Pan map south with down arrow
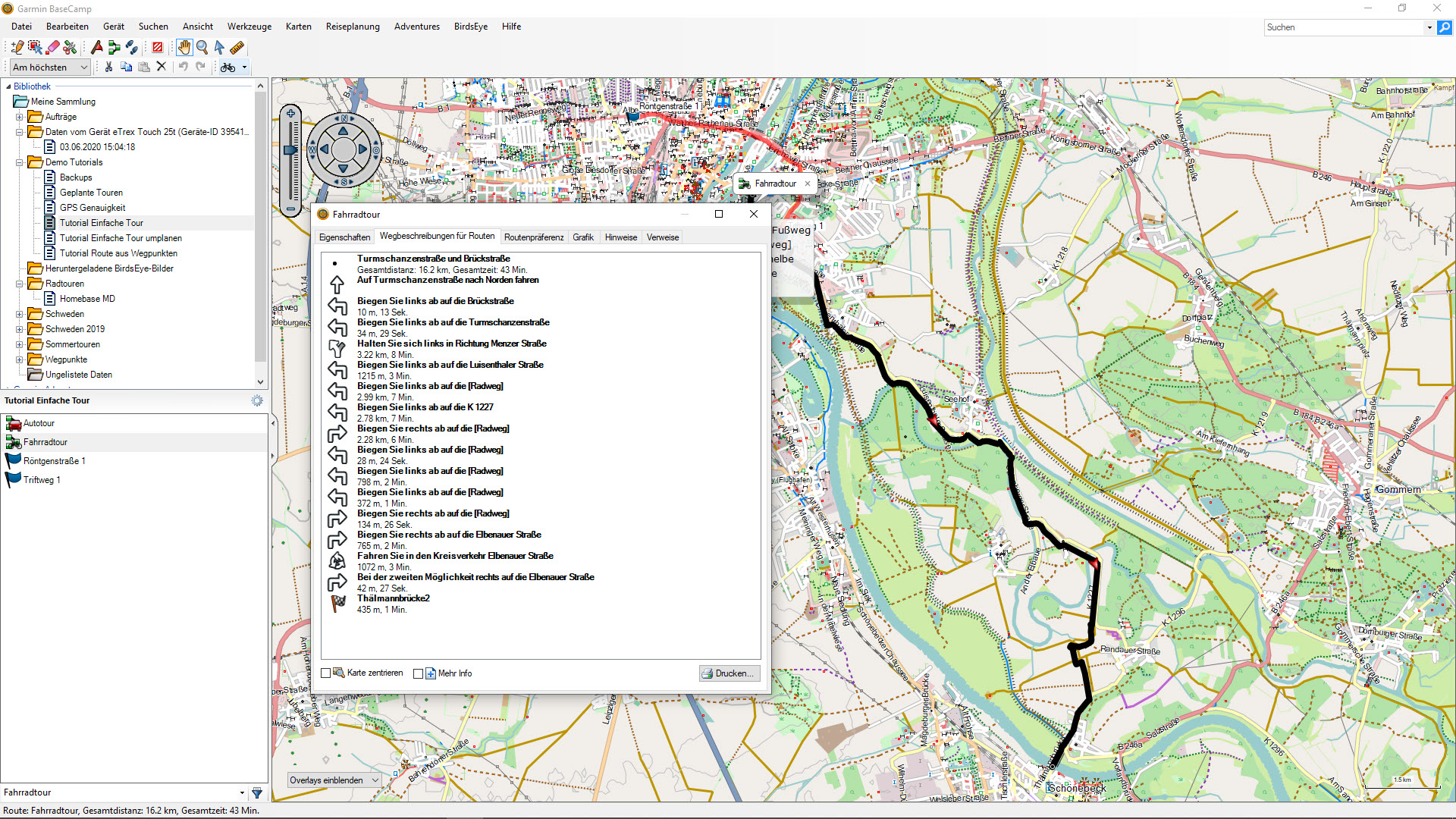Screen dimensions: 1456x819 [x=344, y=168]
